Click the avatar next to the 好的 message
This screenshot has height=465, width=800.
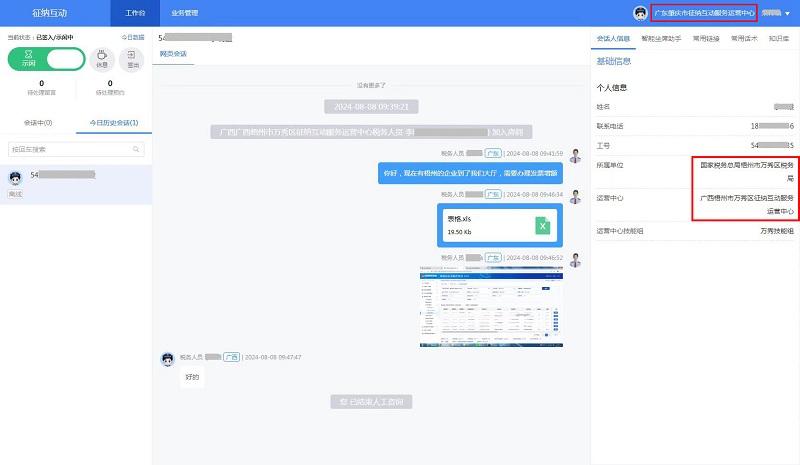(168, 357)
